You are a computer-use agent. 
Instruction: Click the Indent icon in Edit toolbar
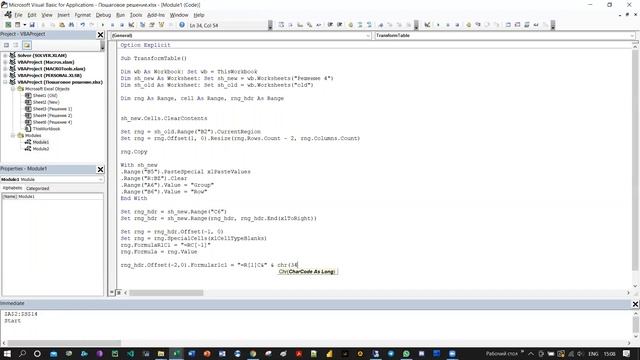tap(330, 25)
